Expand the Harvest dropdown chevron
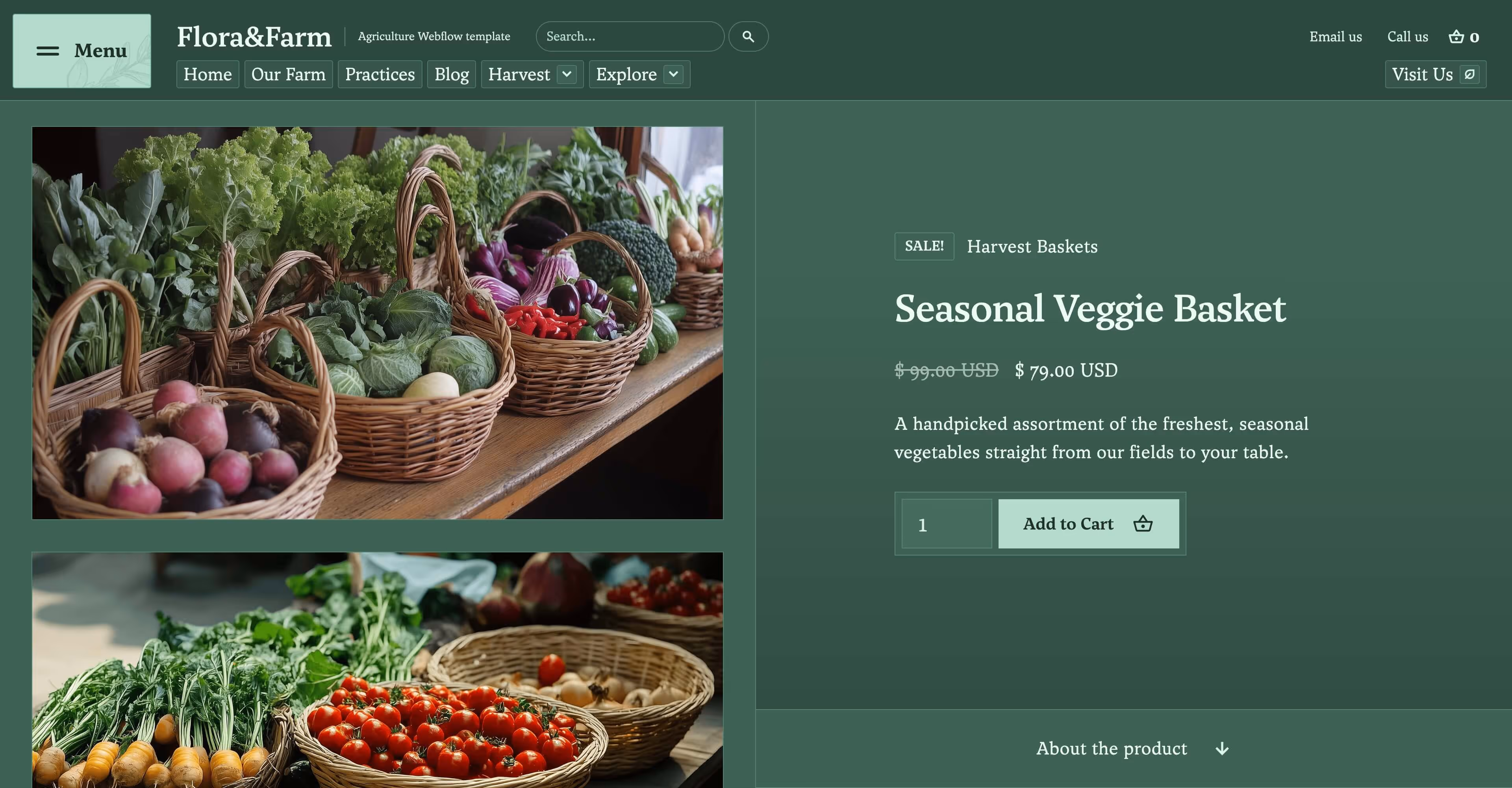The image size is (1512, 788). coord(567,74)
